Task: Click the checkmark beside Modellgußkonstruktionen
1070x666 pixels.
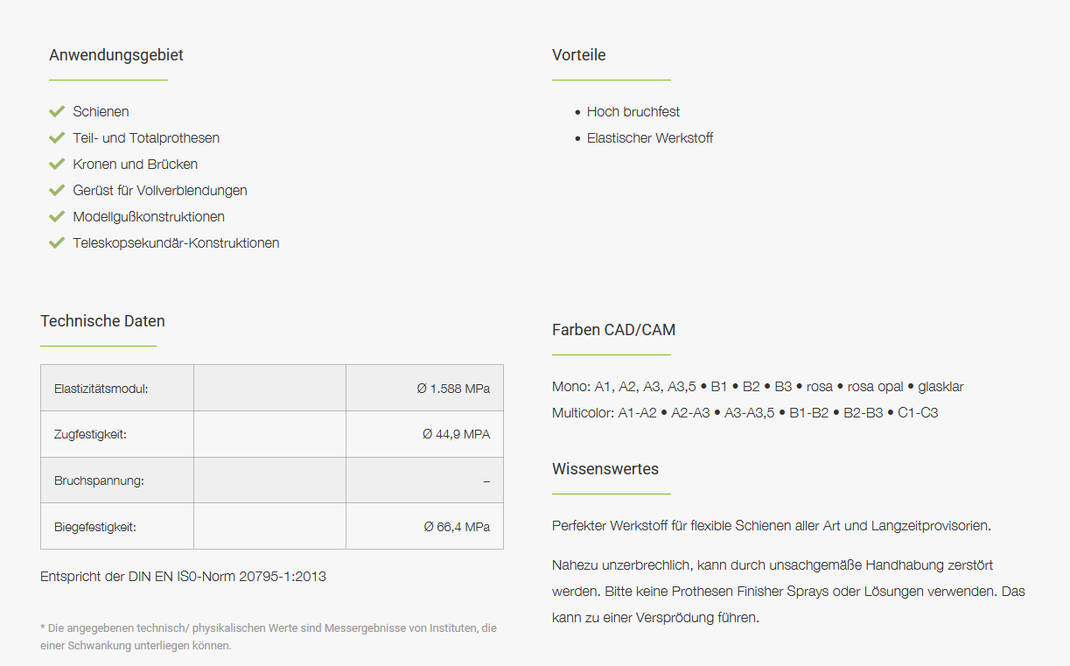Action: point(57,216)
